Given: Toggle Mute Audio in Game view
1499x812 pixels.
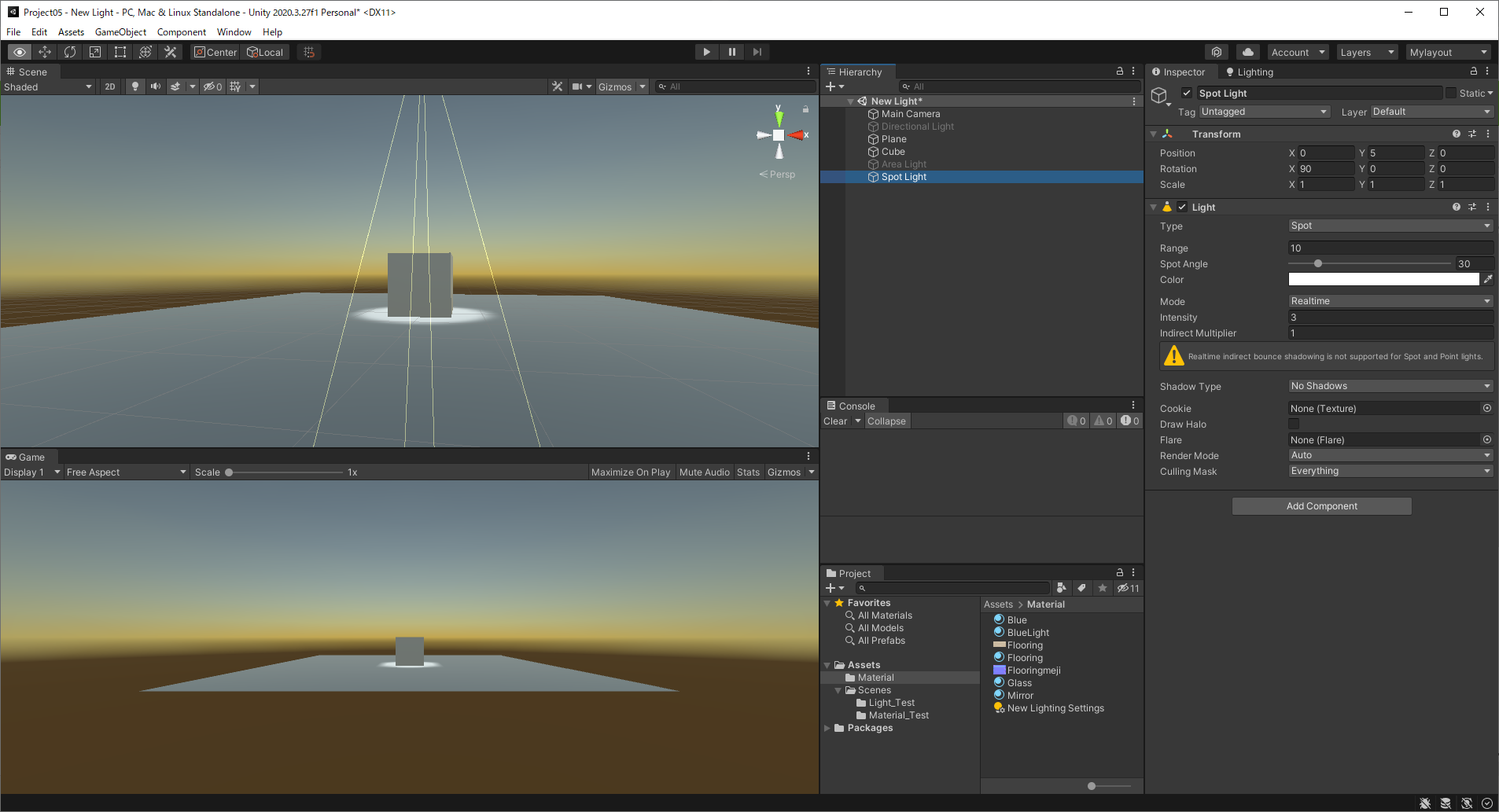Looking at the screenshot, I should point(705,472).
